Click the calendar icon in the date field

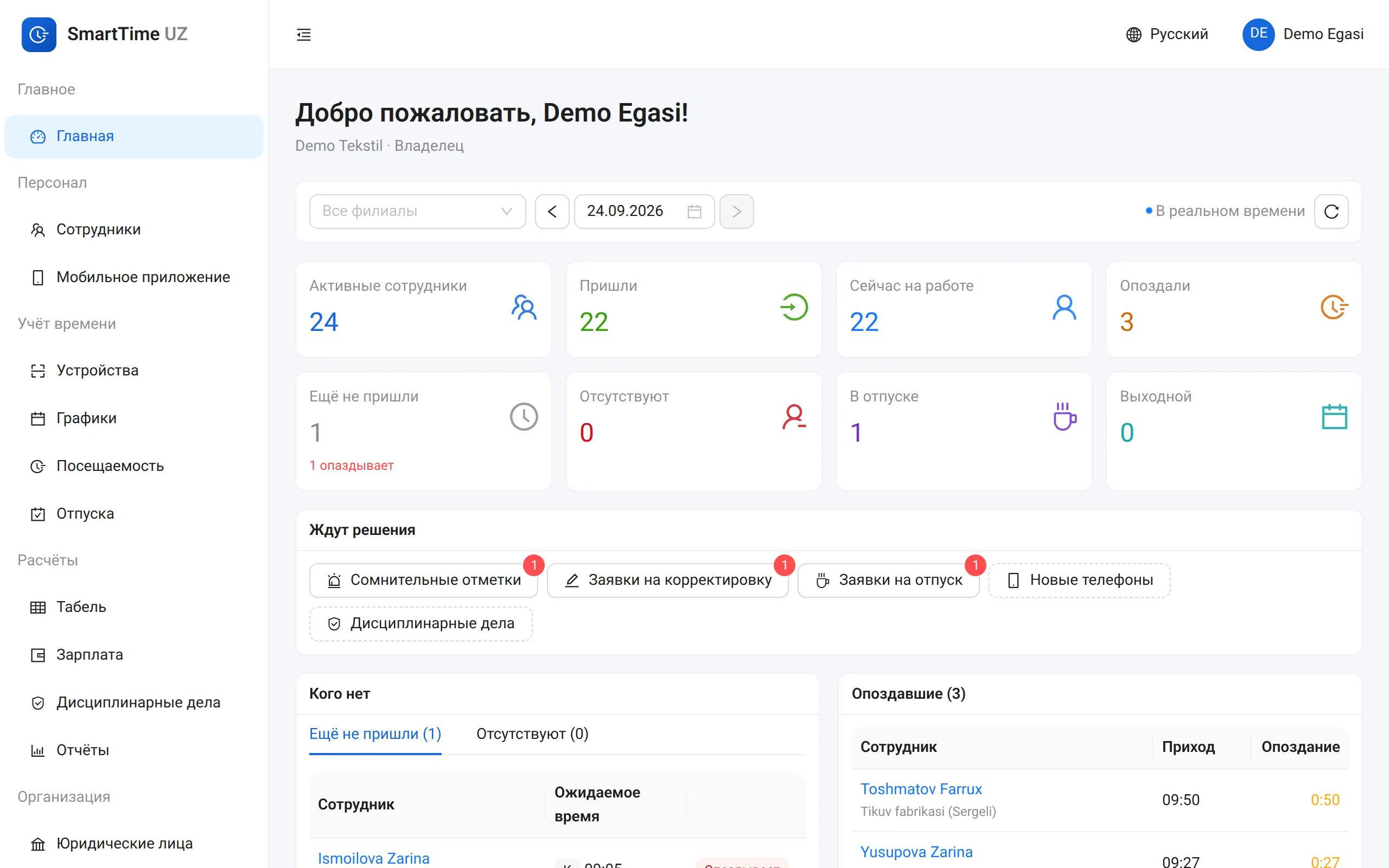694,211
